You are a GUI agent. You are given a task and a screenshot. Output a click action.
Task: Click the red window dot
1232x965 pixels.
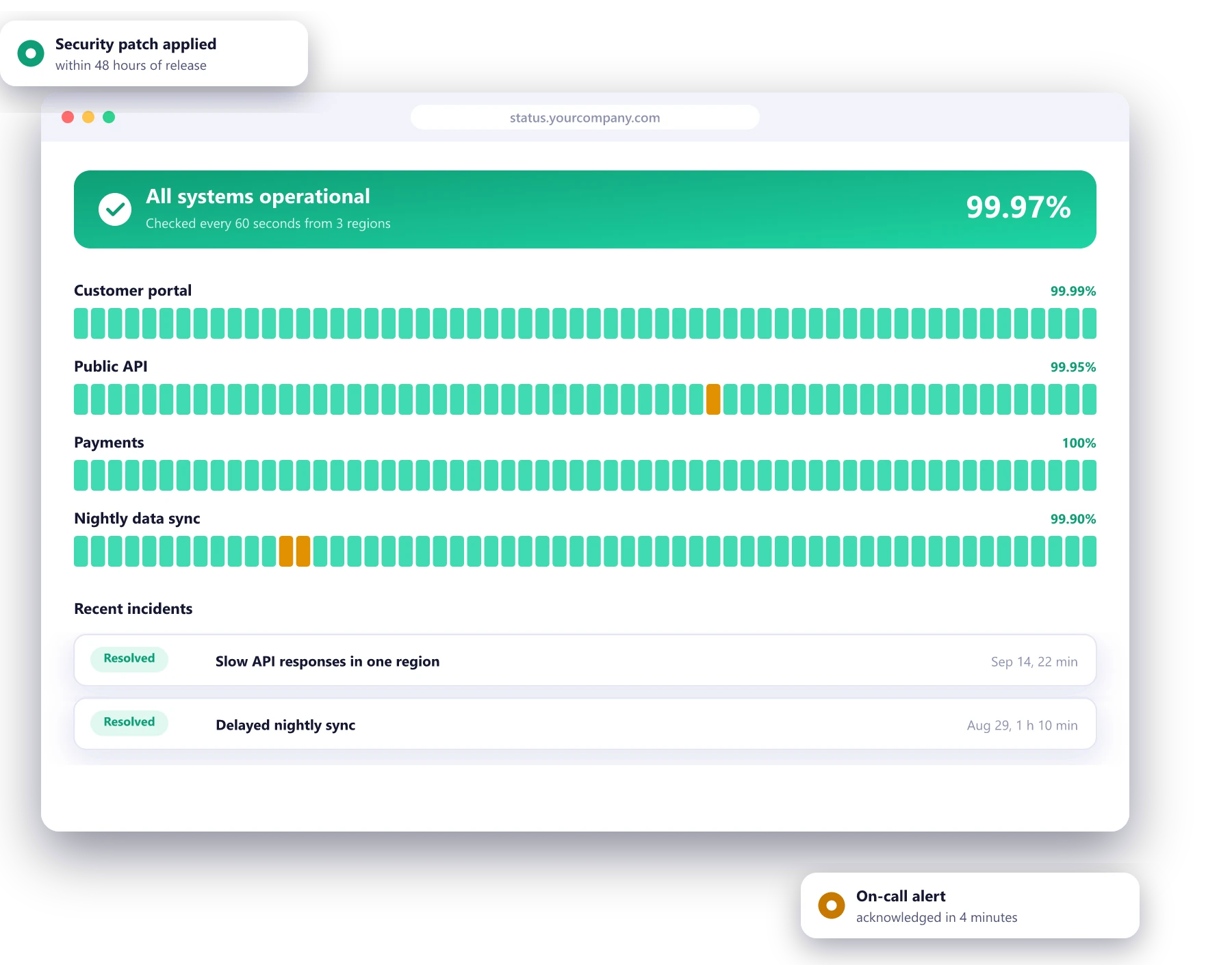[x=68, y=117]
